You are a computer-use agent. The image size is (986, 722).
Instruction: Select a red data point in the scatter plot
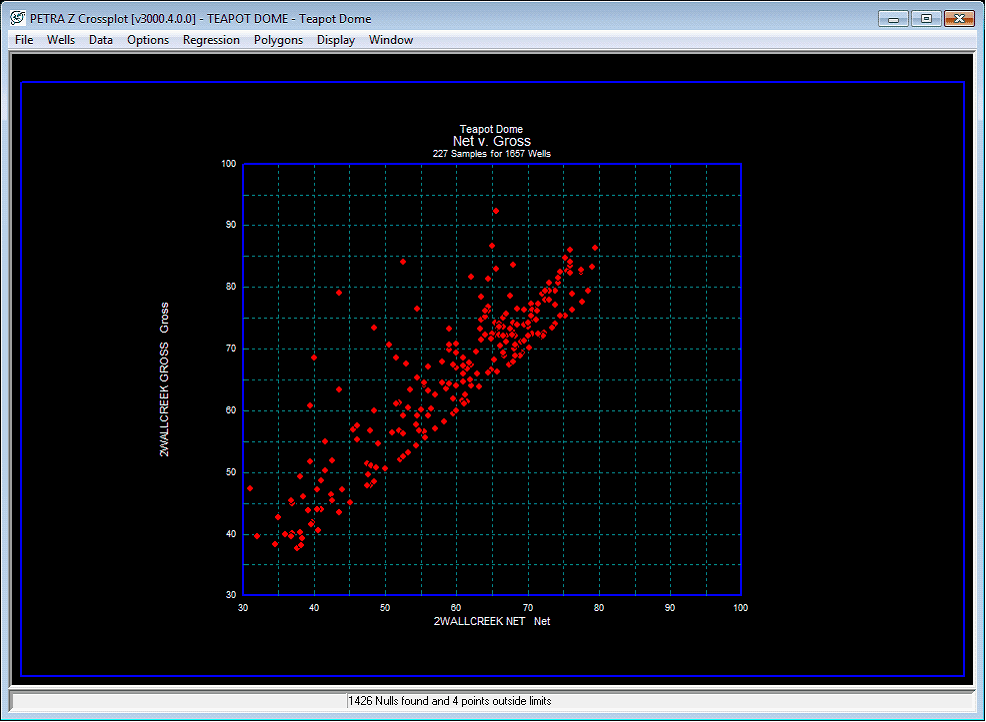click(x=495, y=211)
